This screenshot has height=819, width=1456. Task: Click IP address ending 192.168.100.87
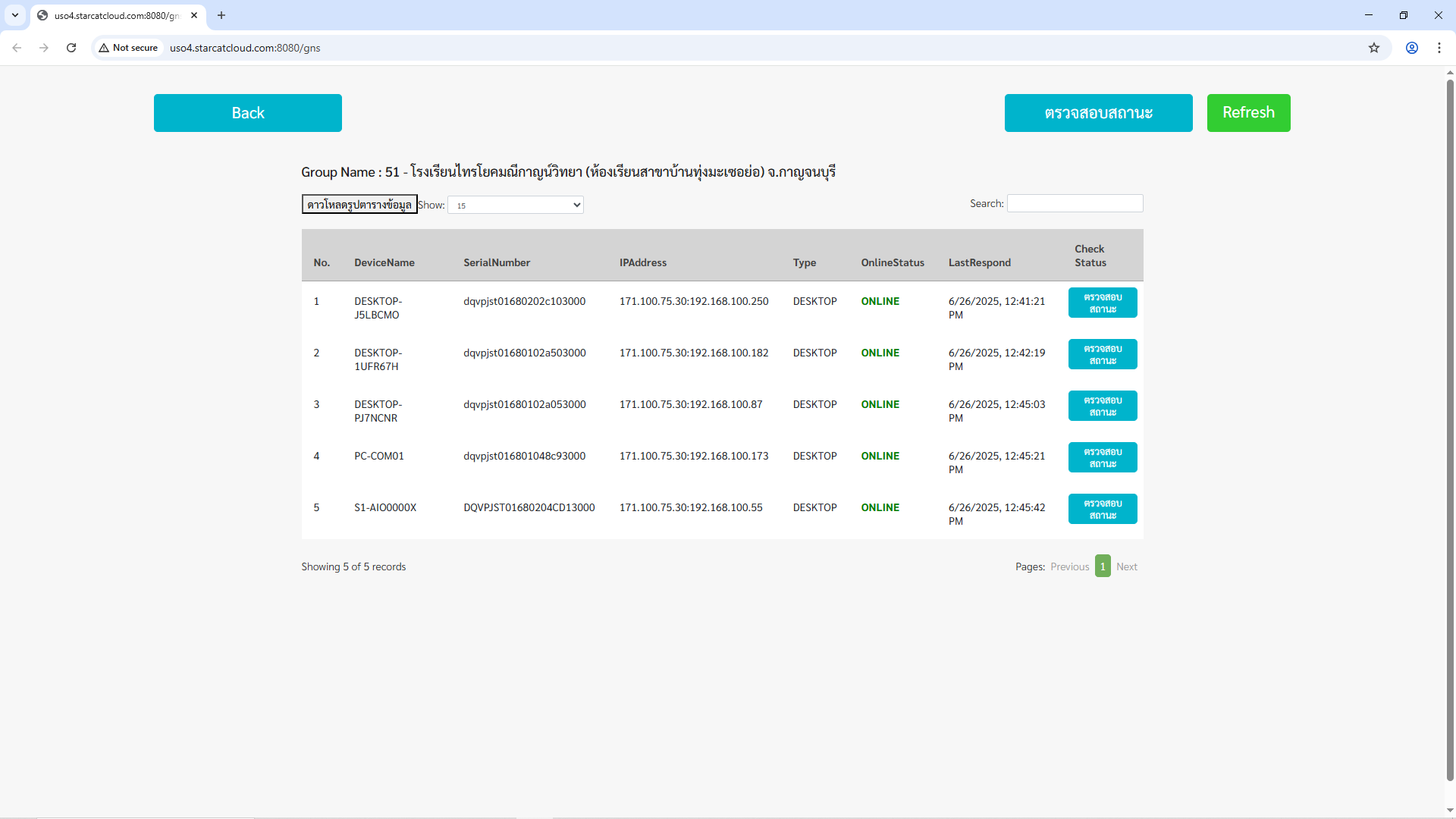[x=691, y=404]
